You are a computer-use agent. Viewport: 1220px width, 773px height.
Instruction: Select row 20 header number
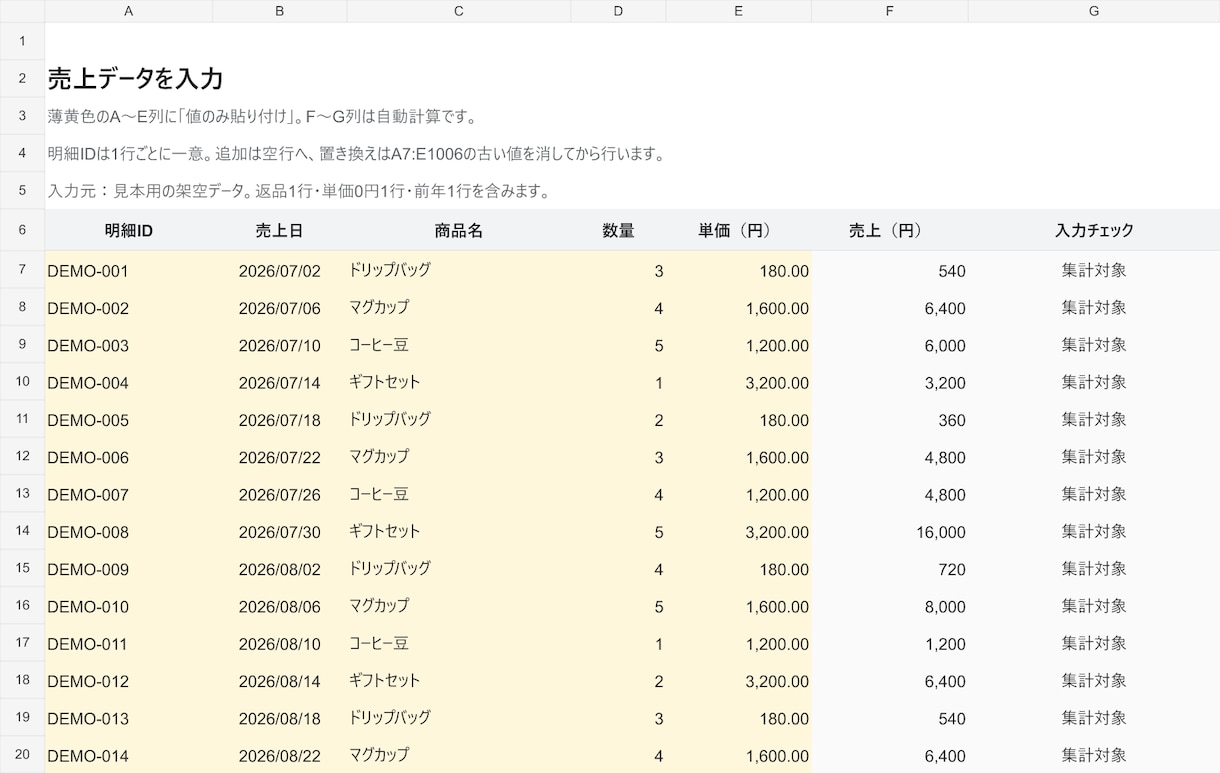pos(22,755)
